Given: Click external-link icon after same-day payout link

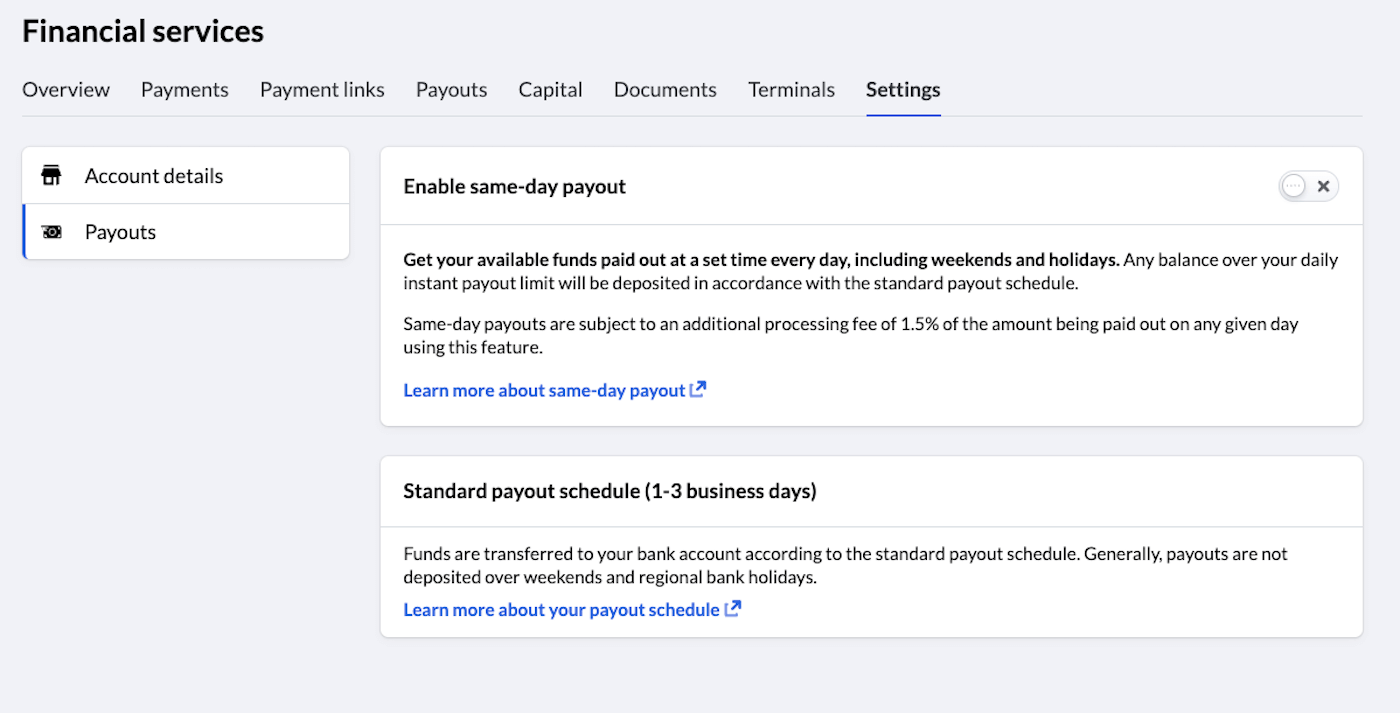Looking at the screenshot, I should (698, 390).
